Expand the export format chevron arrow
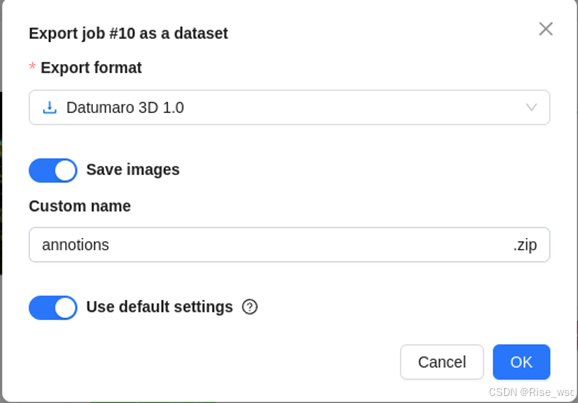Image resolution: width=578 pixels, height=403 pixels. pos(531,107)
